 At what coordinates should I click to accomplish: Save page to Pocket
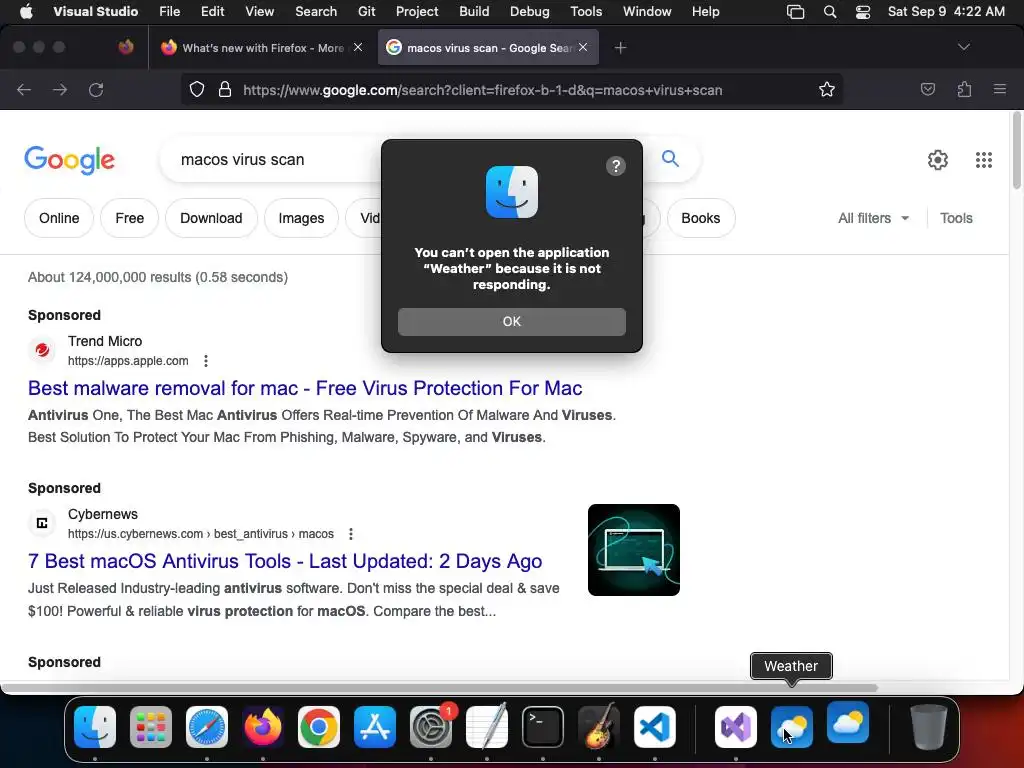[927, 89]
